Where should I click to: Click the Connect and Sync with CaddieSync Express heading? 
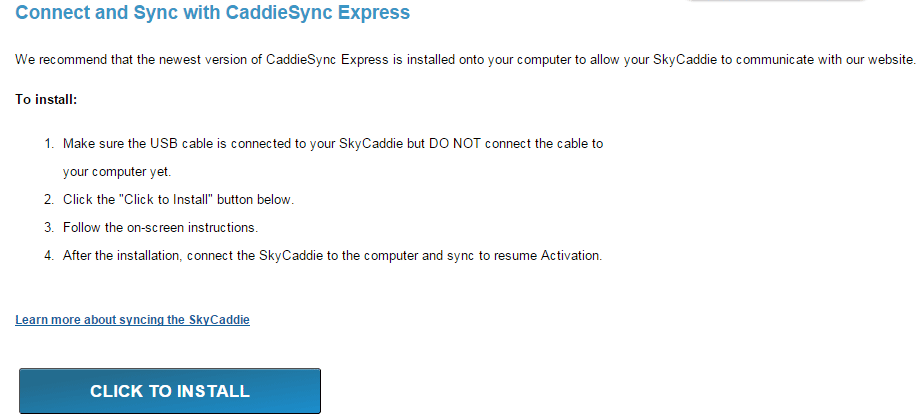(x=212, y=12)
